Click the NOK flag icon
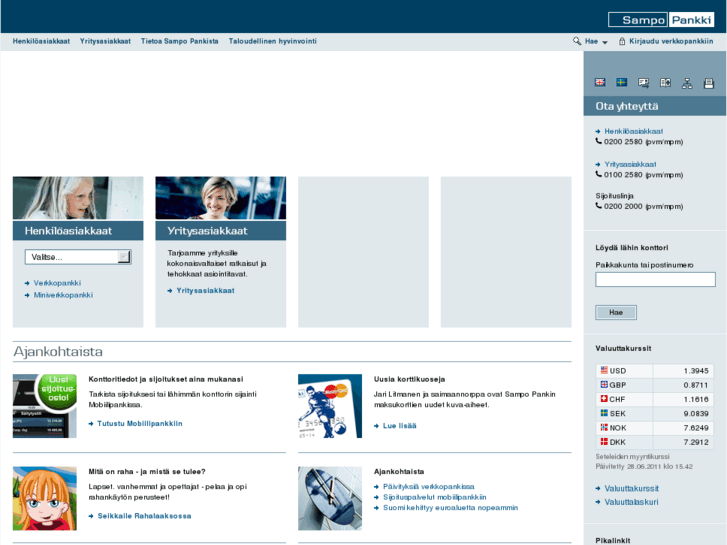The image size is (727, 545). pos(604,427)
